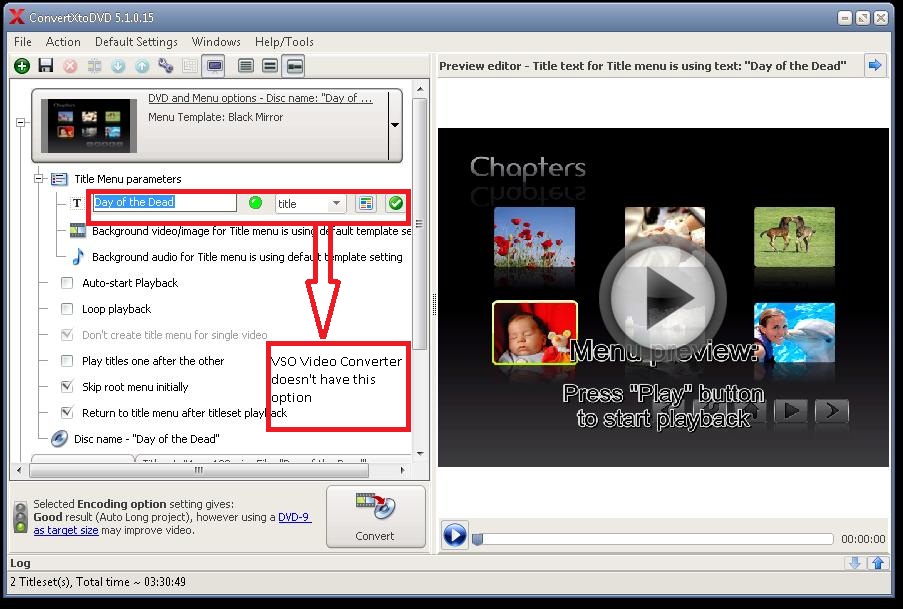Enable Loop playback checkbox
This screenshot has width=903, height=609.
point(67,309)
